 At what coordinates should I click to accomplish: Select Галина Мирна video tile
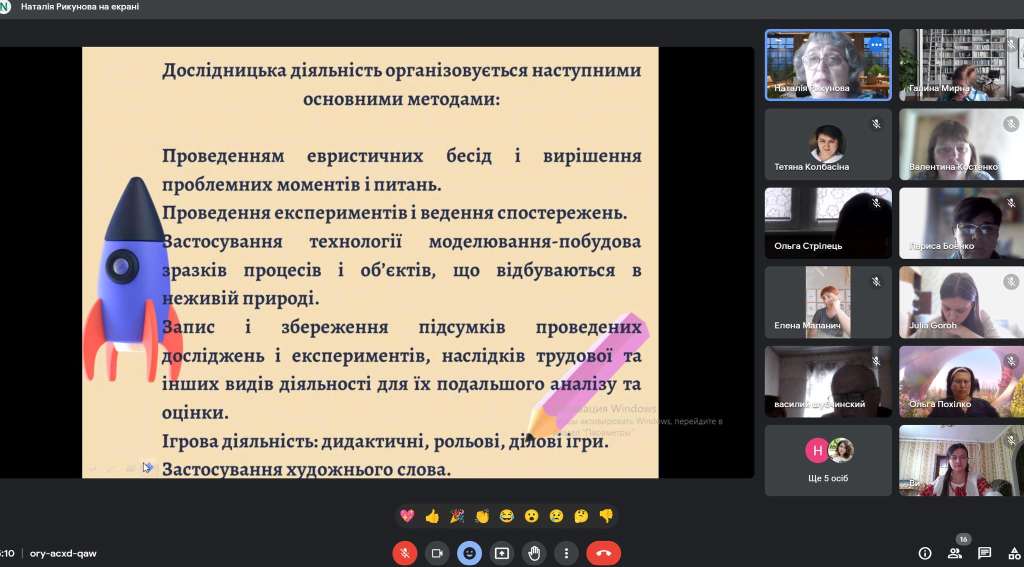961,65
